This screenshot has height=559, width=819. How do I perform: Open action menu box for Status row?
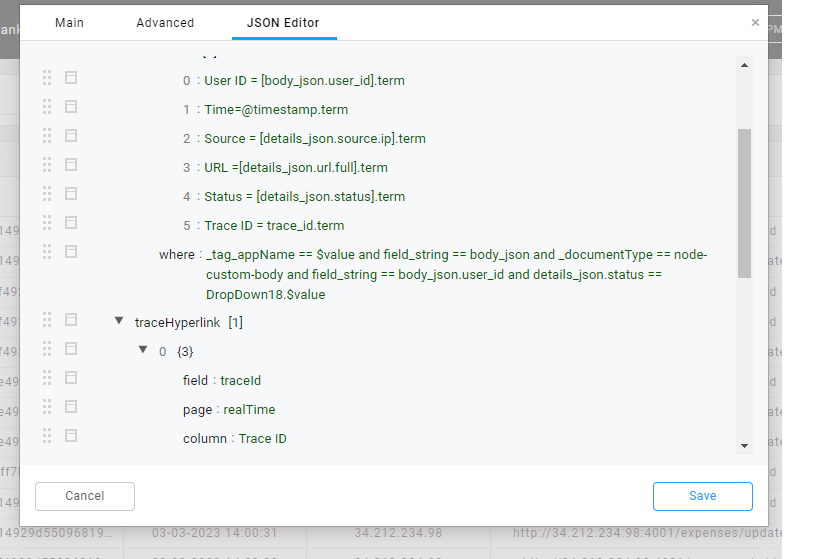click(x=71, y=194)
